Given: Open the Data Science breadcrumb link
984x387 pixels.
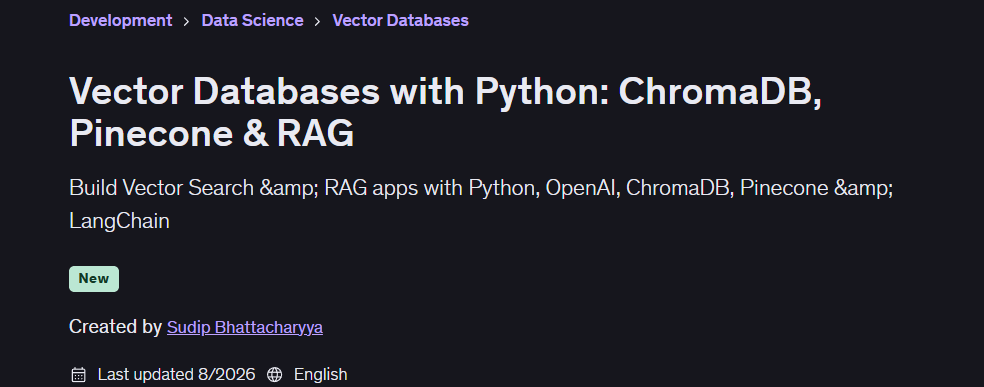Looking at the screenshot, I should pyautogui.click(x=252, y=21).
